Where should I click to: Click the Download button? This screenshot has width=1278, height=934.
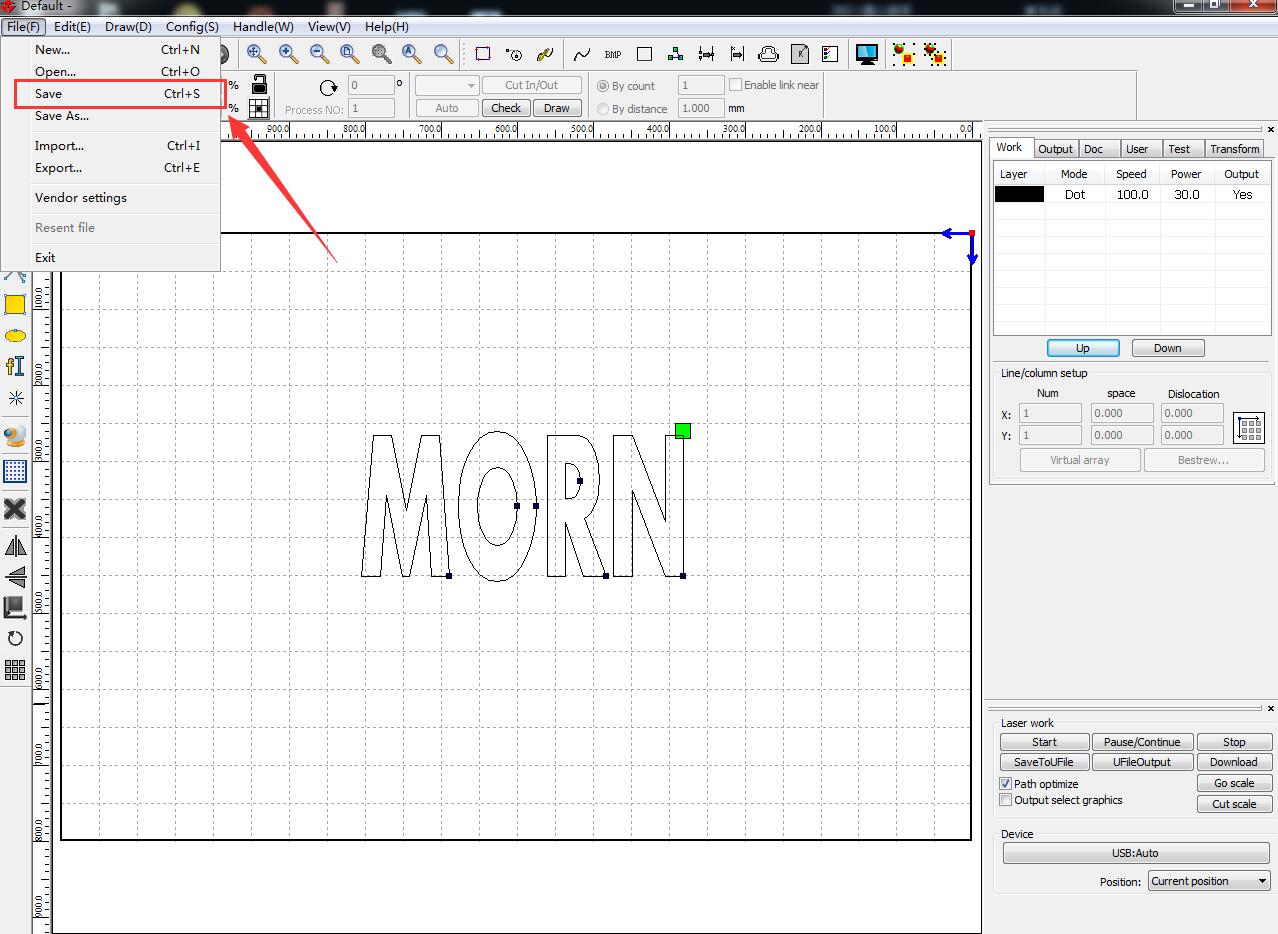[1234, 762]
